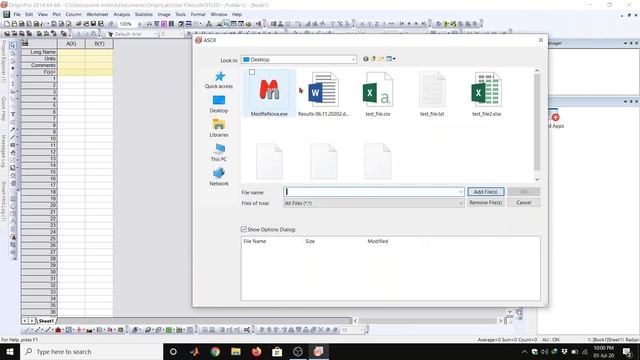Select the B(Y) column header
Image resolution: width=640 pixels, height=360 pixels.
tap(99, 44)
